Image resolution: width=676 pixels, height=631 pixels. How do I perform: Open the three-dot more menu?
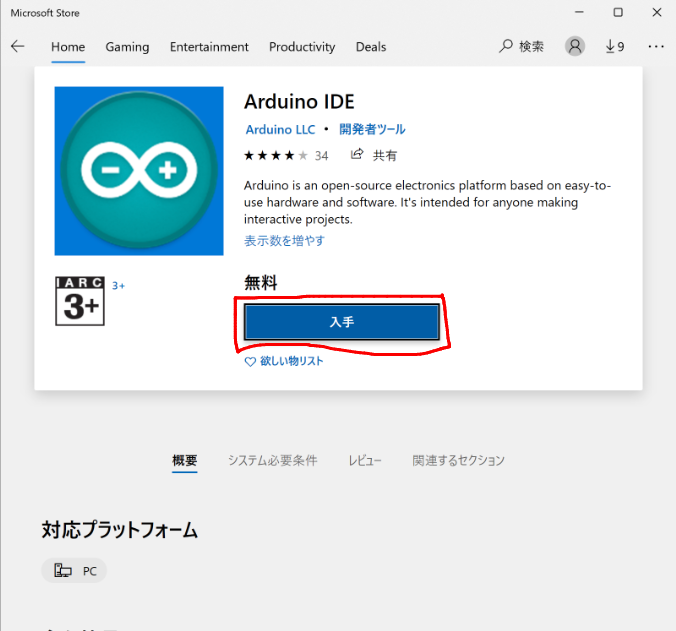(x=656, y=46)
